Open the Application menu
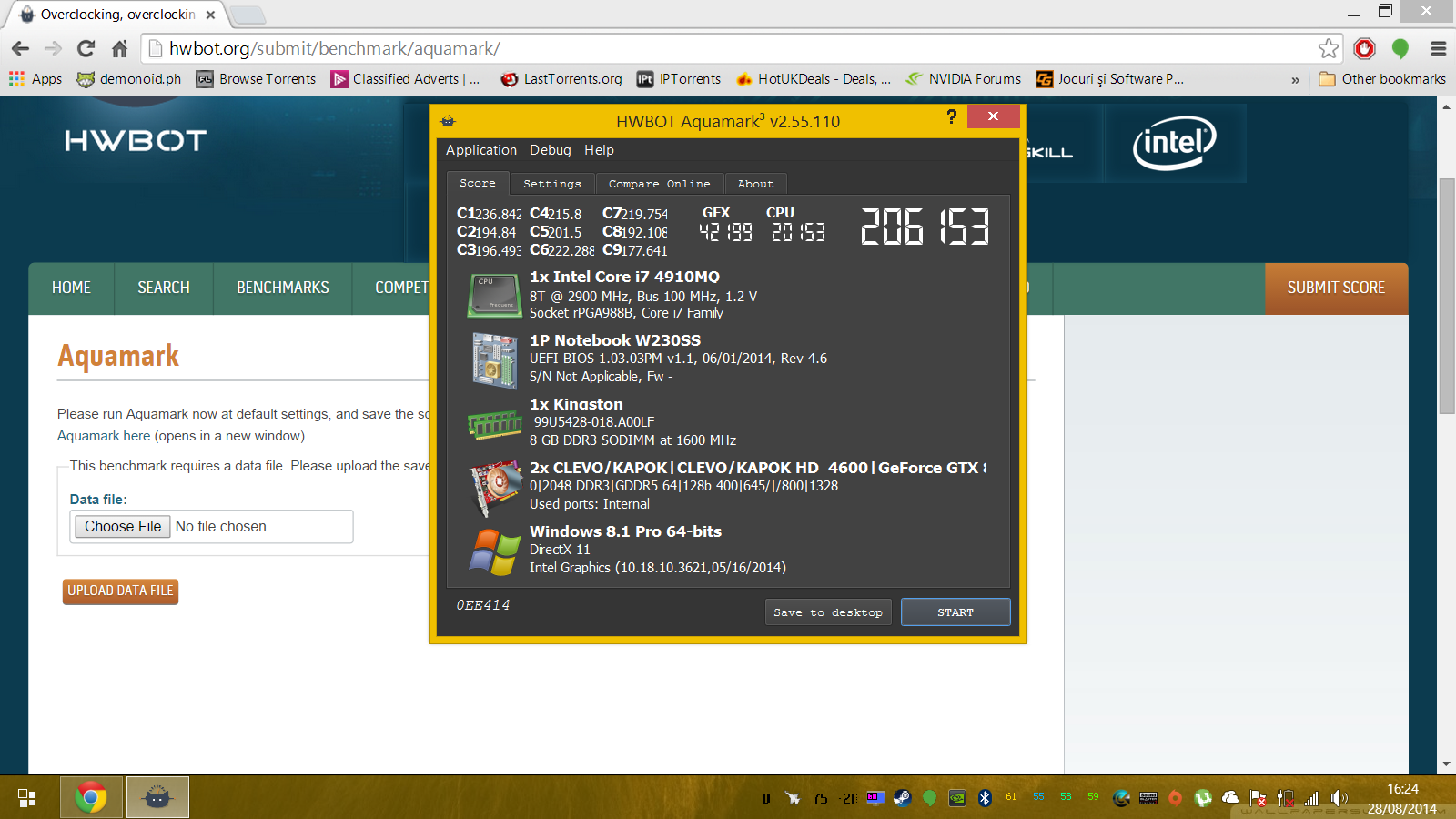This screenshot has height=819, width=1456. pyautogui.click(x=481, y=150)
